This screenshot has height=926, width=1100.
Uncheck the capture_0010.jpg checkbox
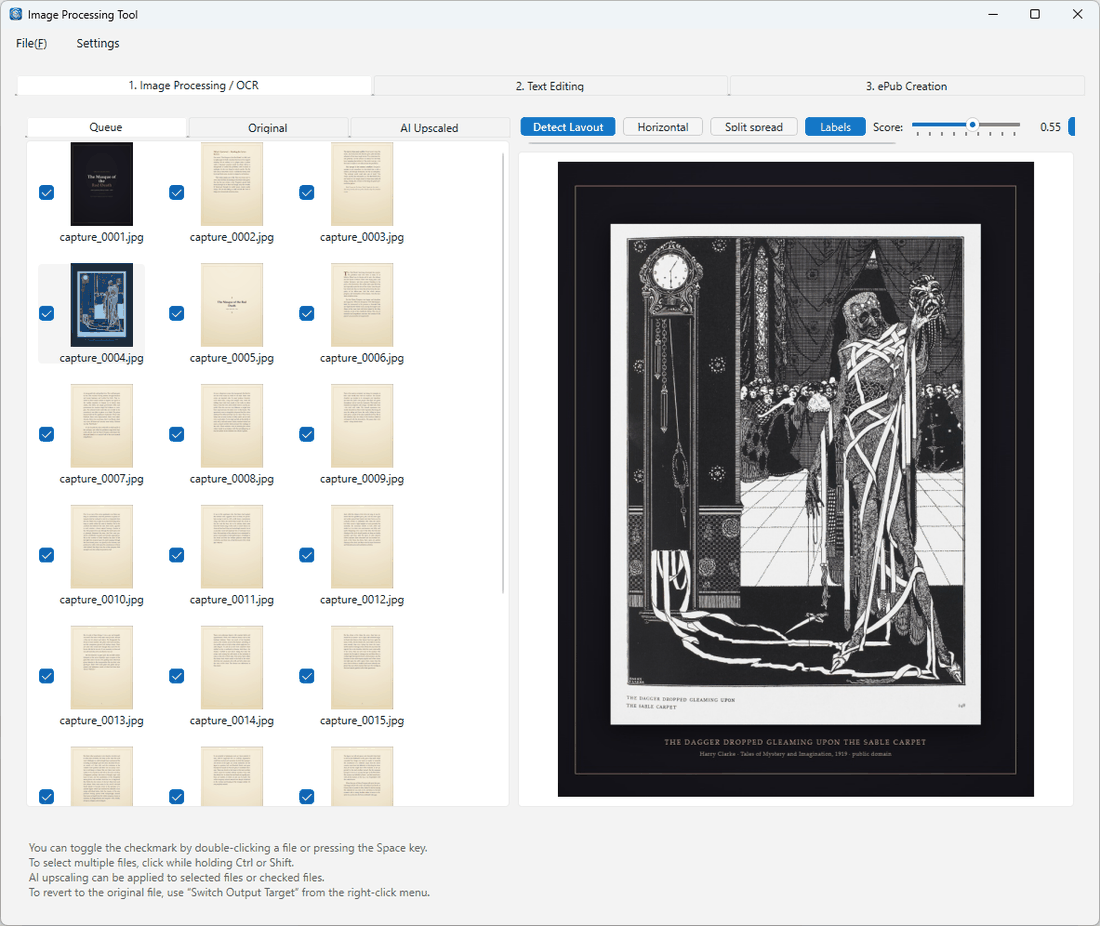(46, 555)
